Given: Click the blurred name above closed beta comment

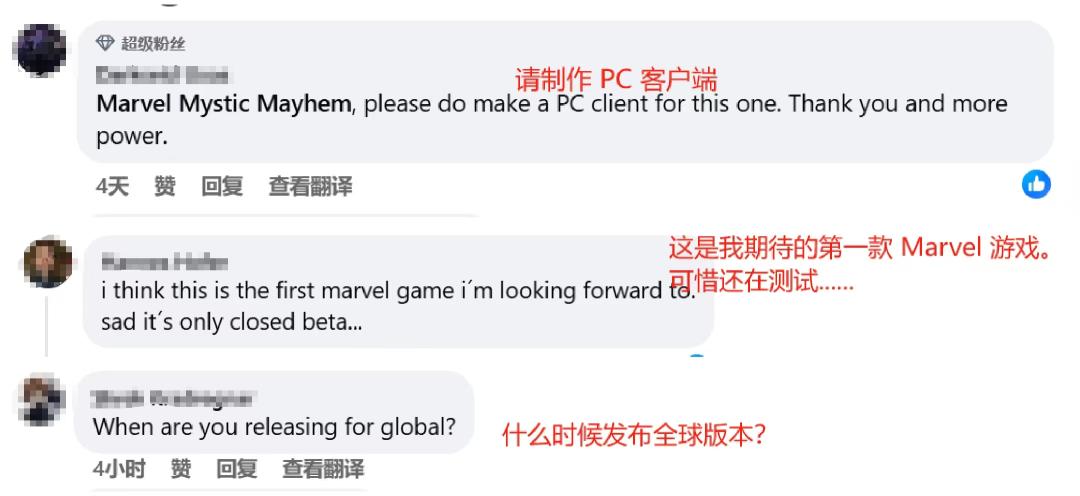Looking at the screenshot, I should (x=164, y=262).
